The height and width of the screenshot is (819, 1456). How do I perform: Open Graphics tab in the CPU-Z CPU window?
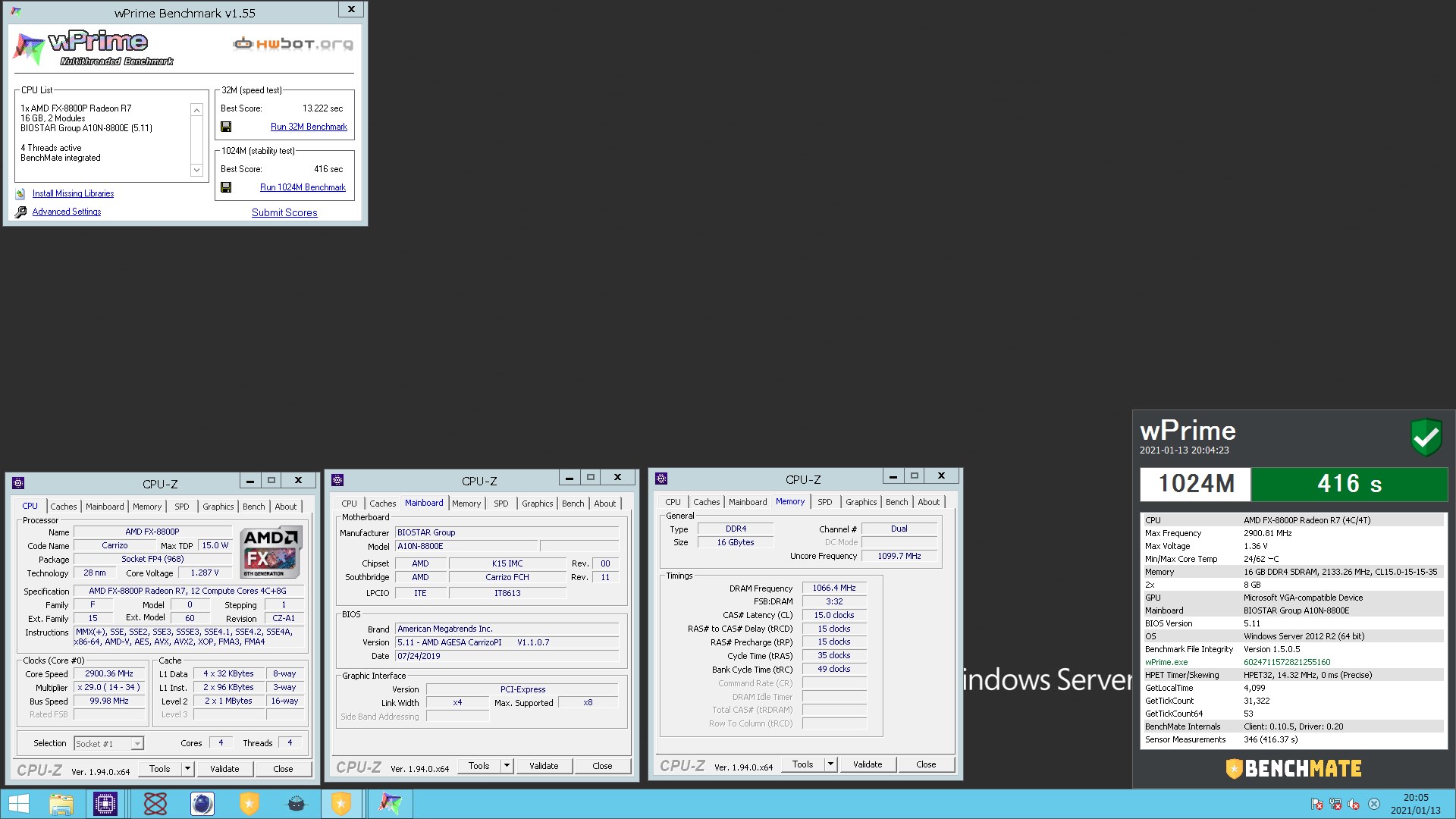click(x=218, y=507)
